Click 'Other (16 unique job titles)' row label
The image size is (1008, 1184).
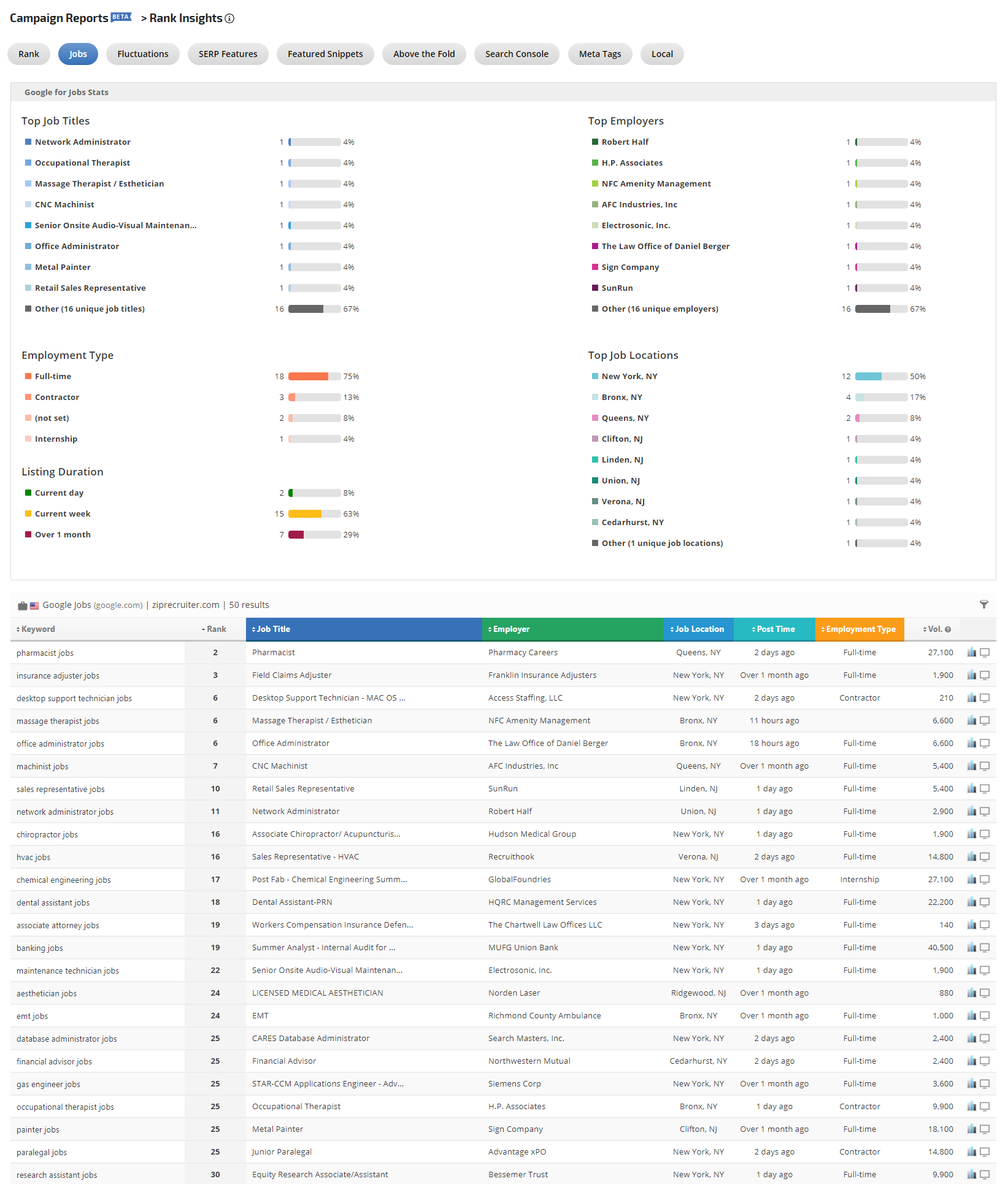[90, 309]
